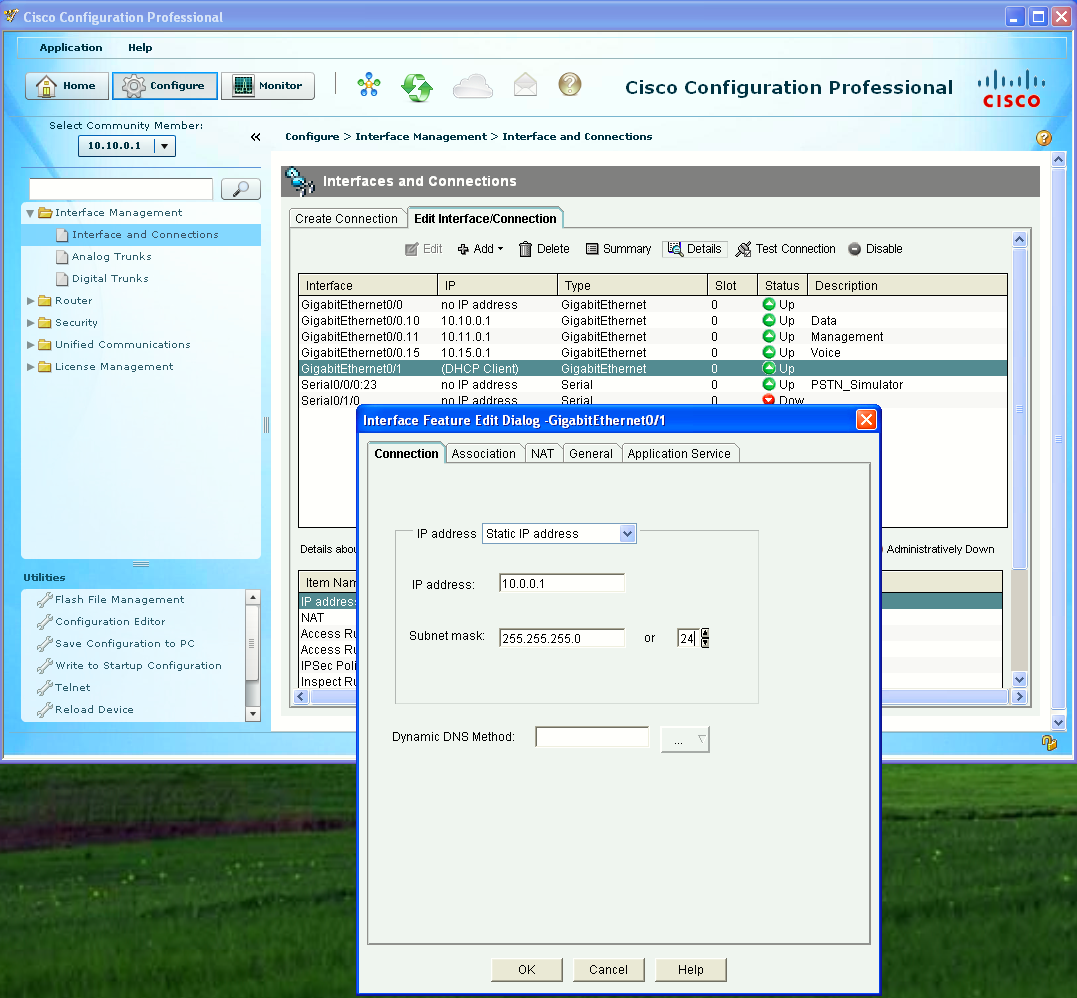
Task: Click the envelope feedback icon
Action: click(525, 85)
